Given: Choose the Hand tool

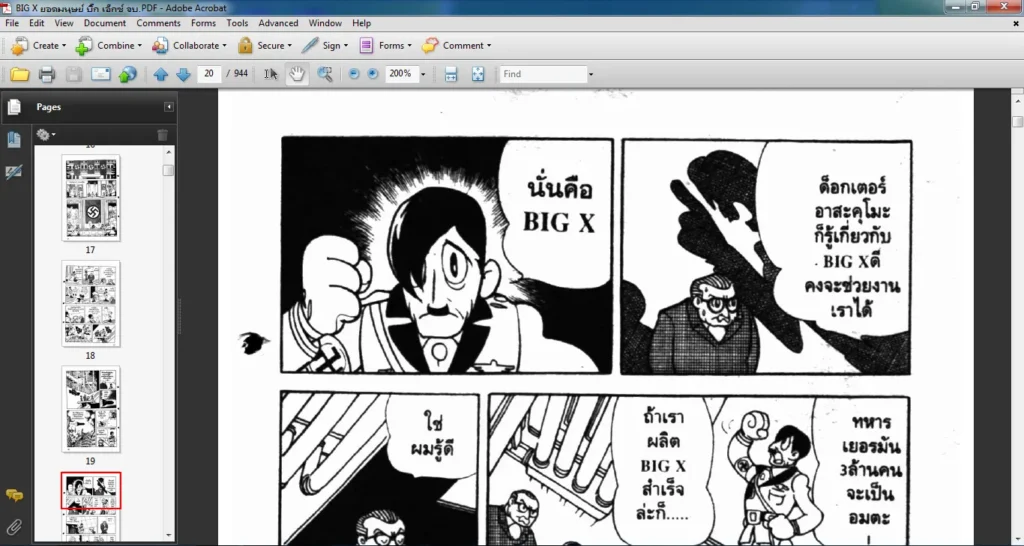Looking at the screenshot, I should pyautogui.click(x=297, y=74).
